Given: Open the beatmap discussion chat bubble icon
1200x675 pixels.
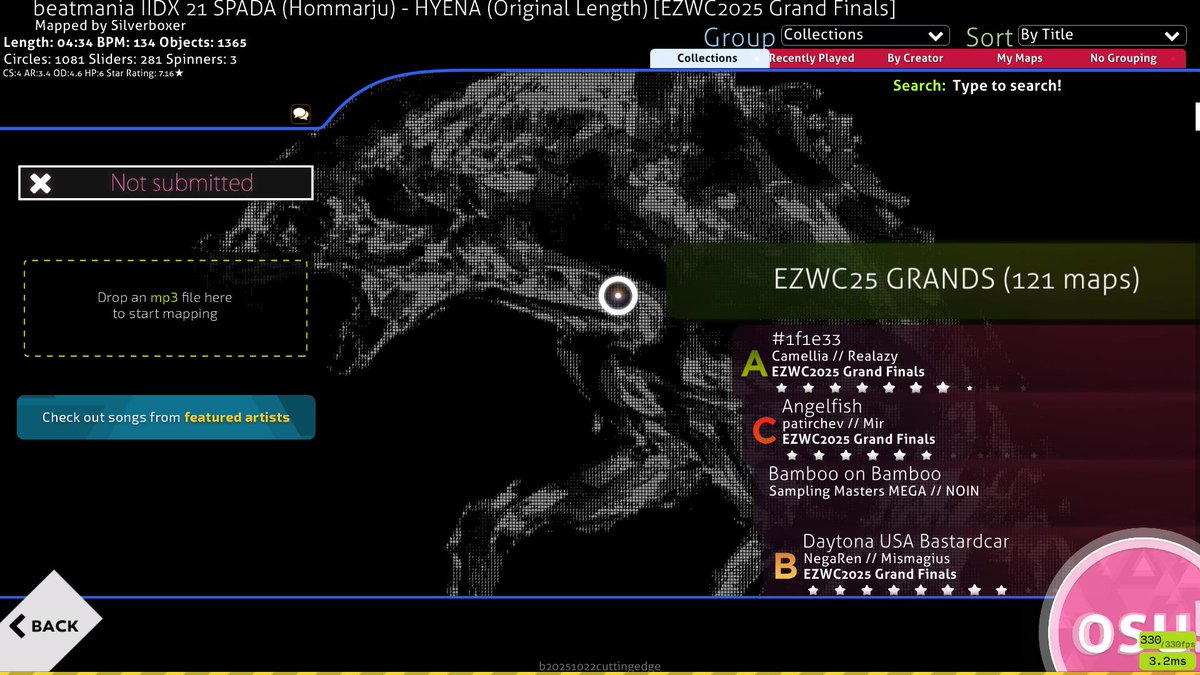Looking at the screenshot, I should point(300,114).
